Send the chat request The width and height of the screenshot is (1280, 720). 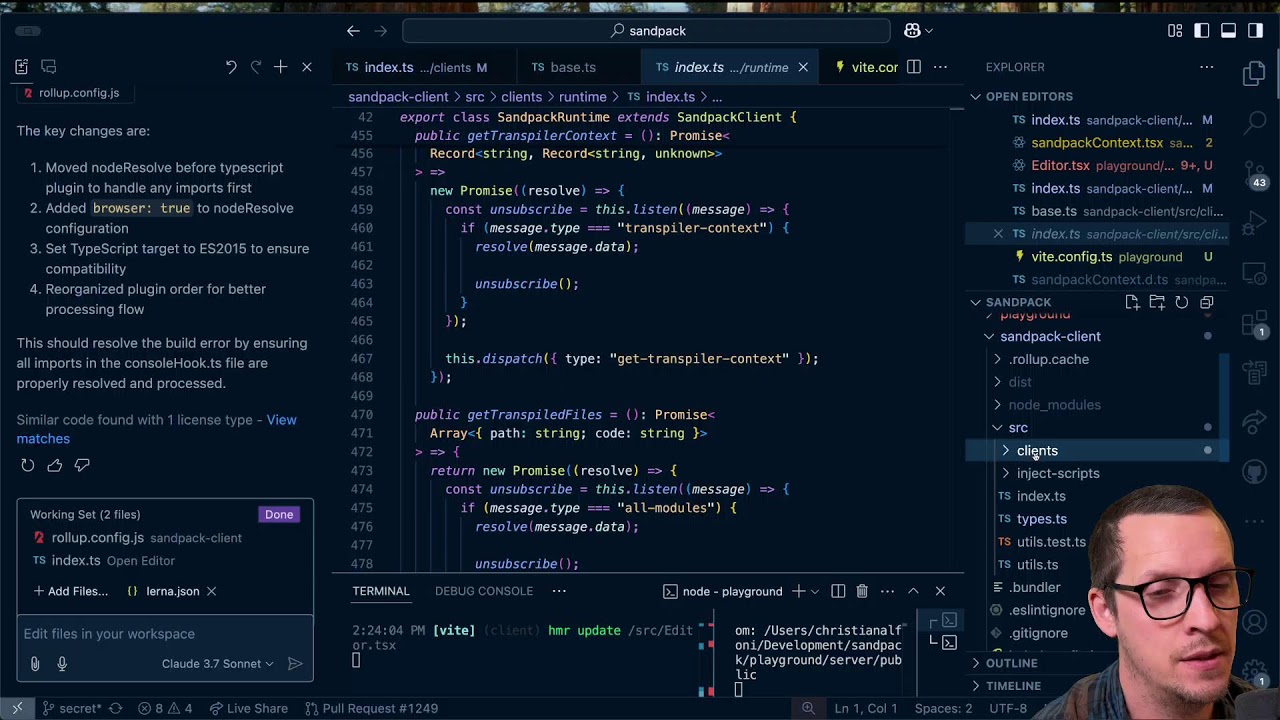click(x=295, y=664)
